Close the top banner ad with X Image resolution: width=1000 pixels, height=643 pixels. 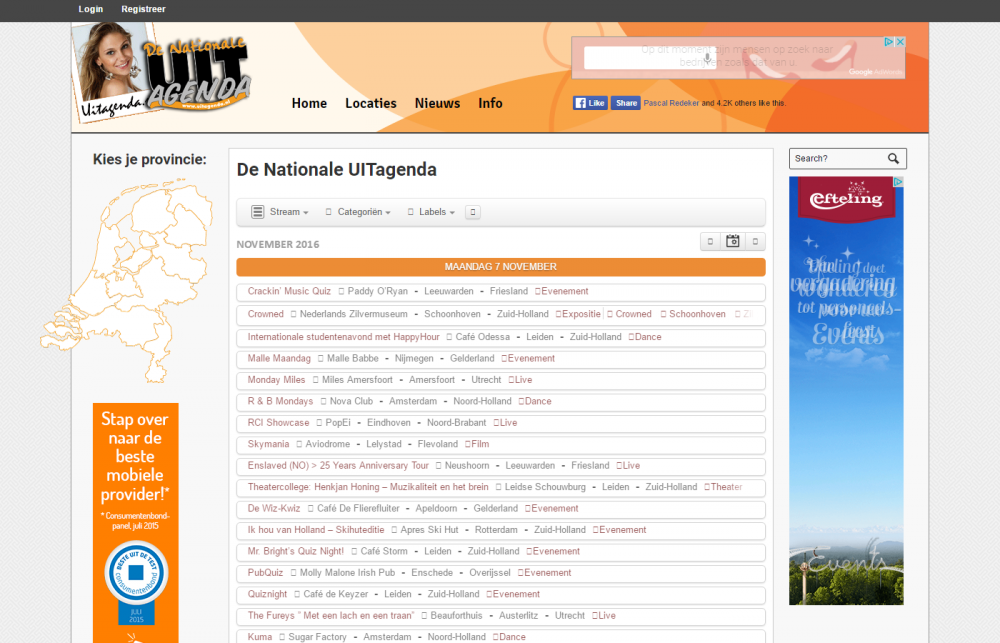[x=900, y=41]
